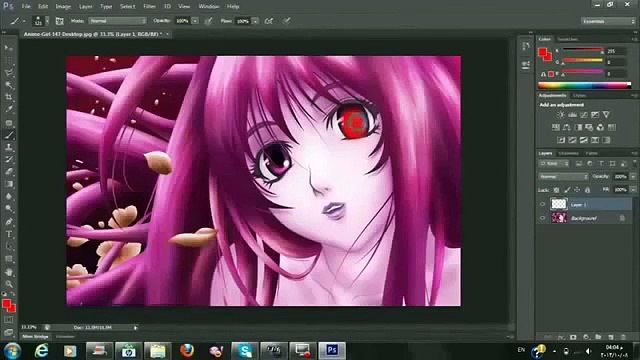Open the layer Opacity dropdown arrow
The height and width of the screenshot is (360, 640).
[x=633, y=177]
